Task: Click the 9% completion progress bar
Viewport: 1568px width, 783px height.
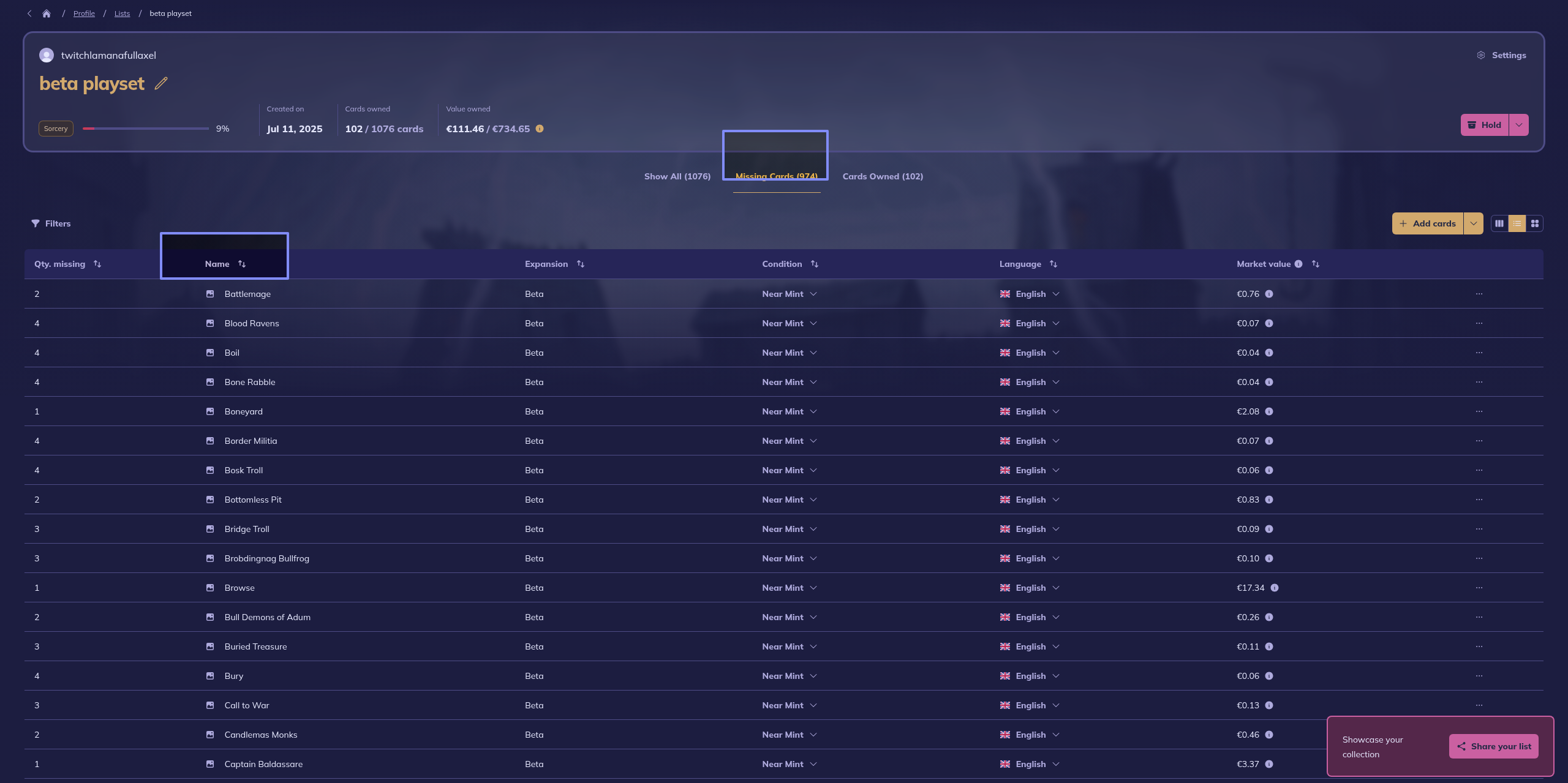Action: 146,129
